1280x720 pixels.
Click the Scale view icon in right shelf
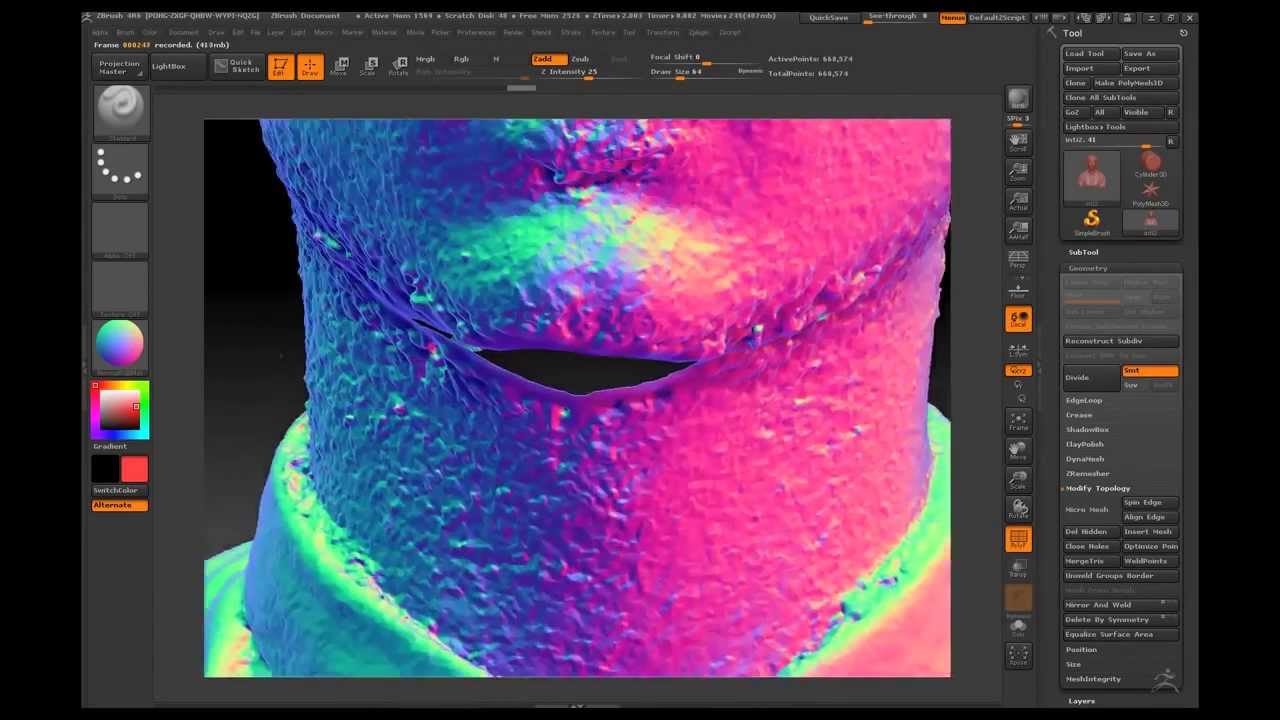(1018, 480)
